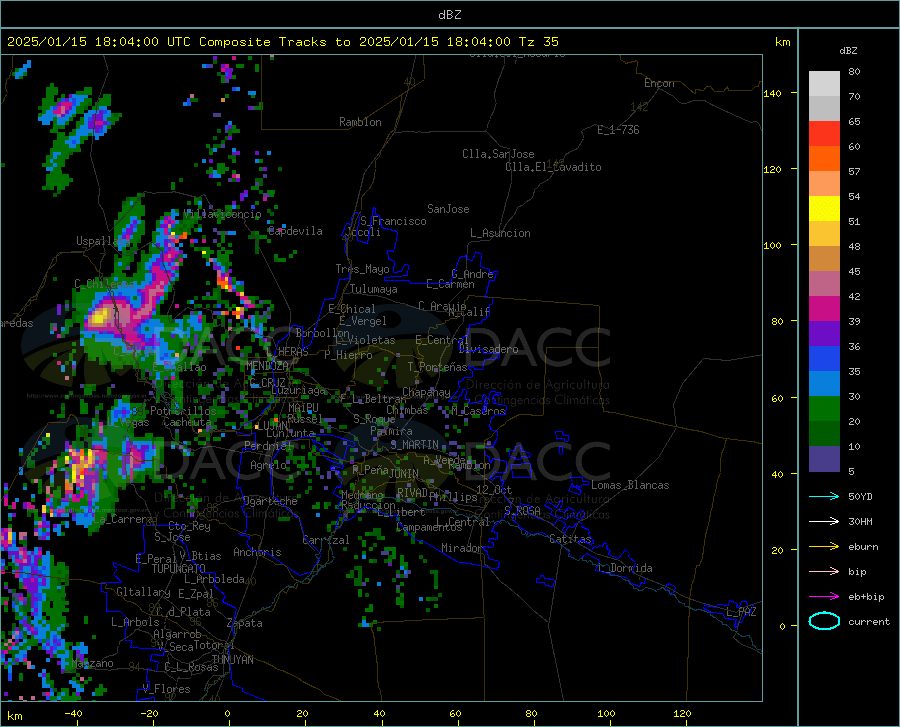Screen dimensions: 900x727
Task: Click the S_Francisco label on the map
Action: tap(393, 221)
